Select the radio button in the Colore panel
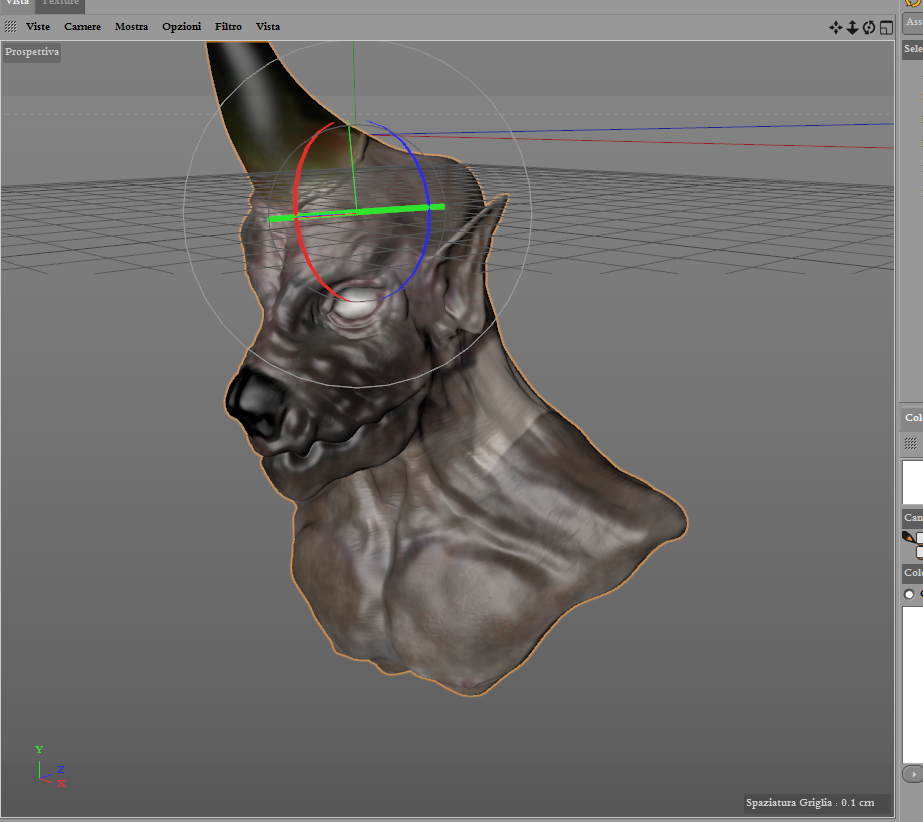The height and width of the screenshot is (822, 923). click(x=908, y=594)
